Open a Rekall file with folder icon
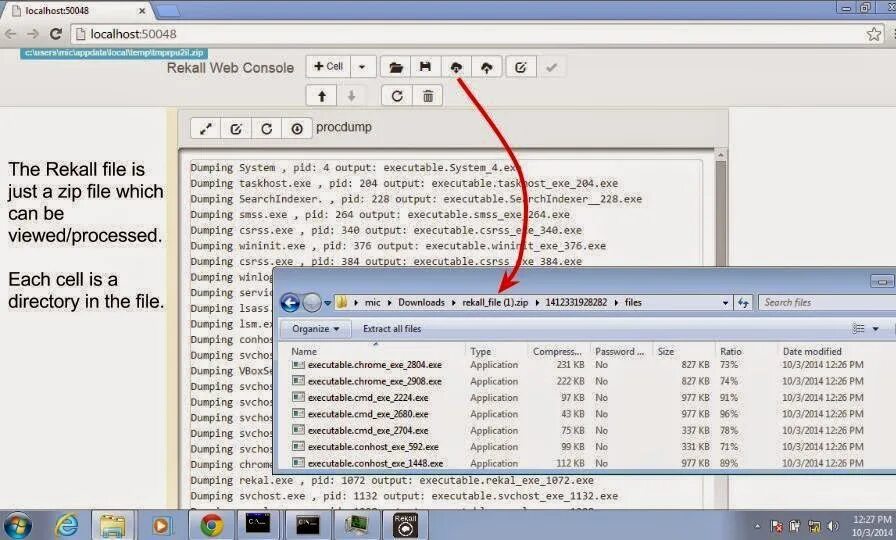Image resolution: width=896 pixels, height=540 pixels. [395, 67]
